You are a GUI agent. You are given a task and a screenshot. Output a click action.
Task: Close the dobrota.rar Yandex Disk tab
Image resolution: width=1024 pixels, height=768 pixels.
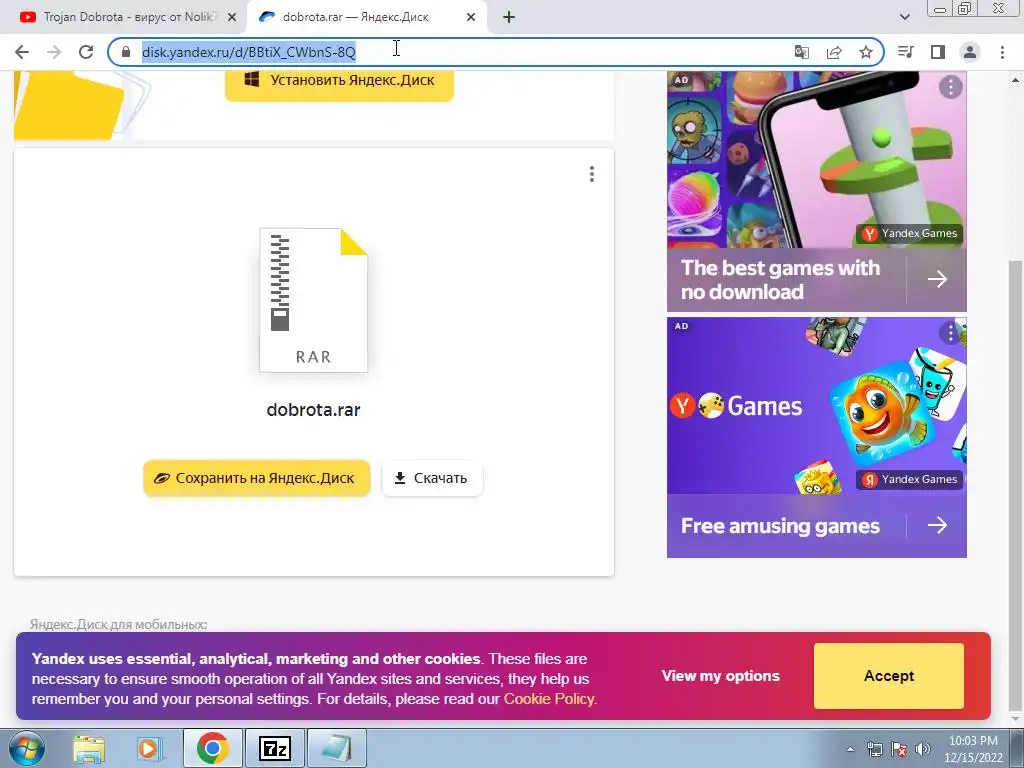(471, 18)
